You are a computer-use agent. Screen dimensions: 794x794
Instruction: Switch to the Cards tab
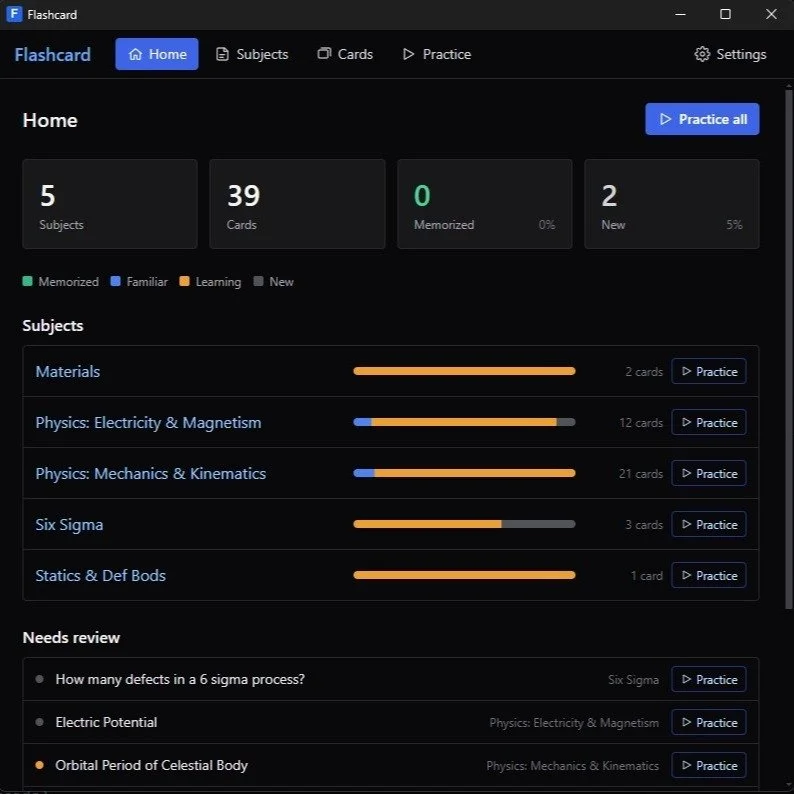pos(345,54)
